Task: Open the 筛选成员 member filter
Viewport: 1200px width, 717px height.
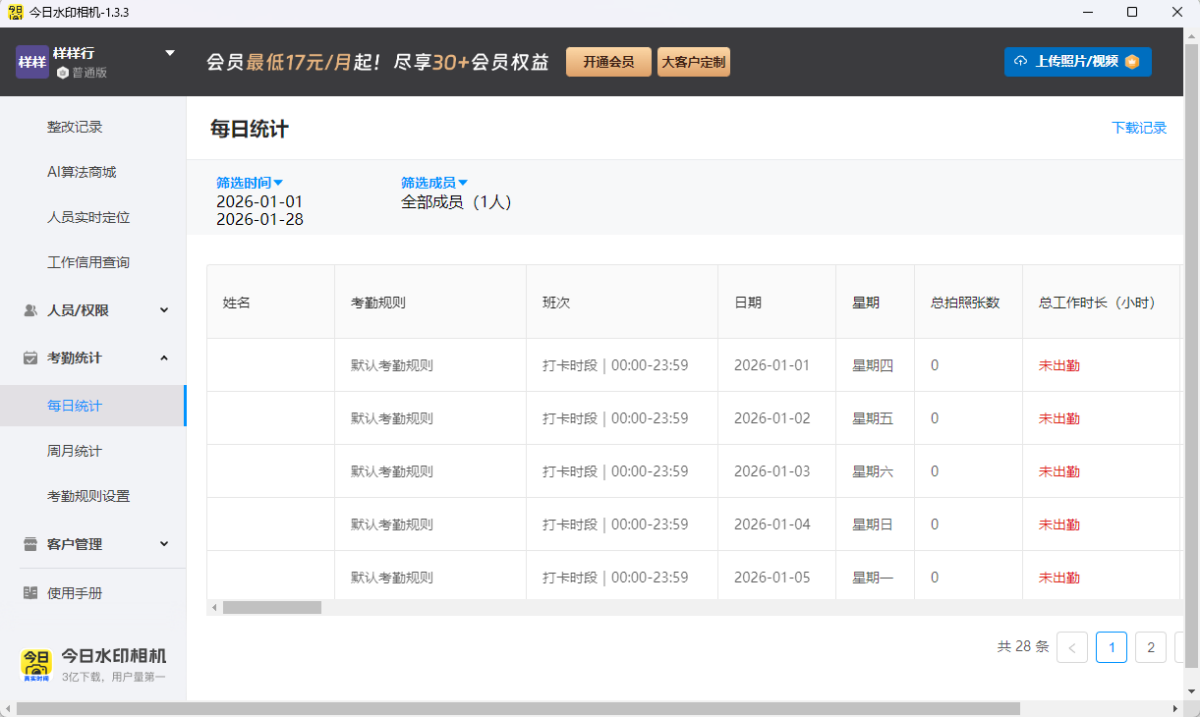Action: [434, 183]
